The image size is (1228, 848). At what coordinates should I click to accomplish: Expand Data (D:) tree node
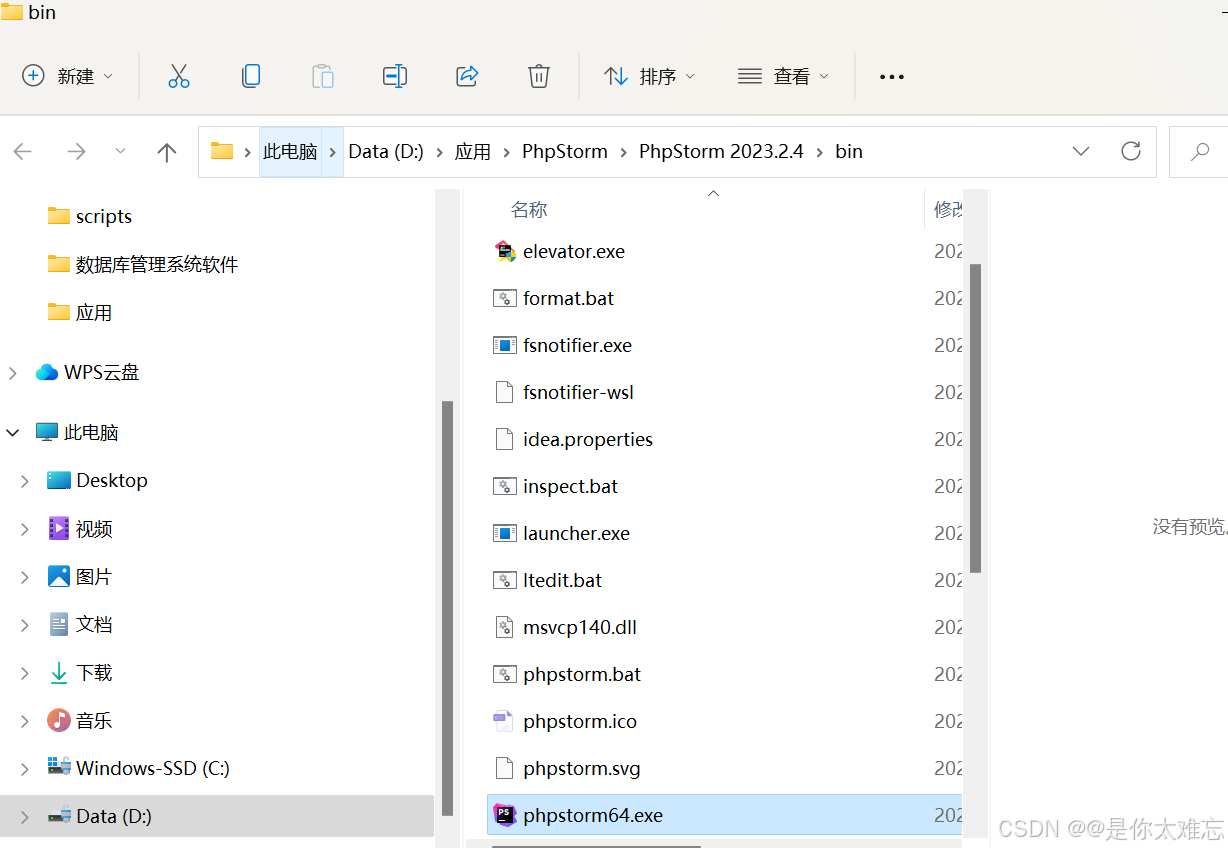click(x=25, y=817)
